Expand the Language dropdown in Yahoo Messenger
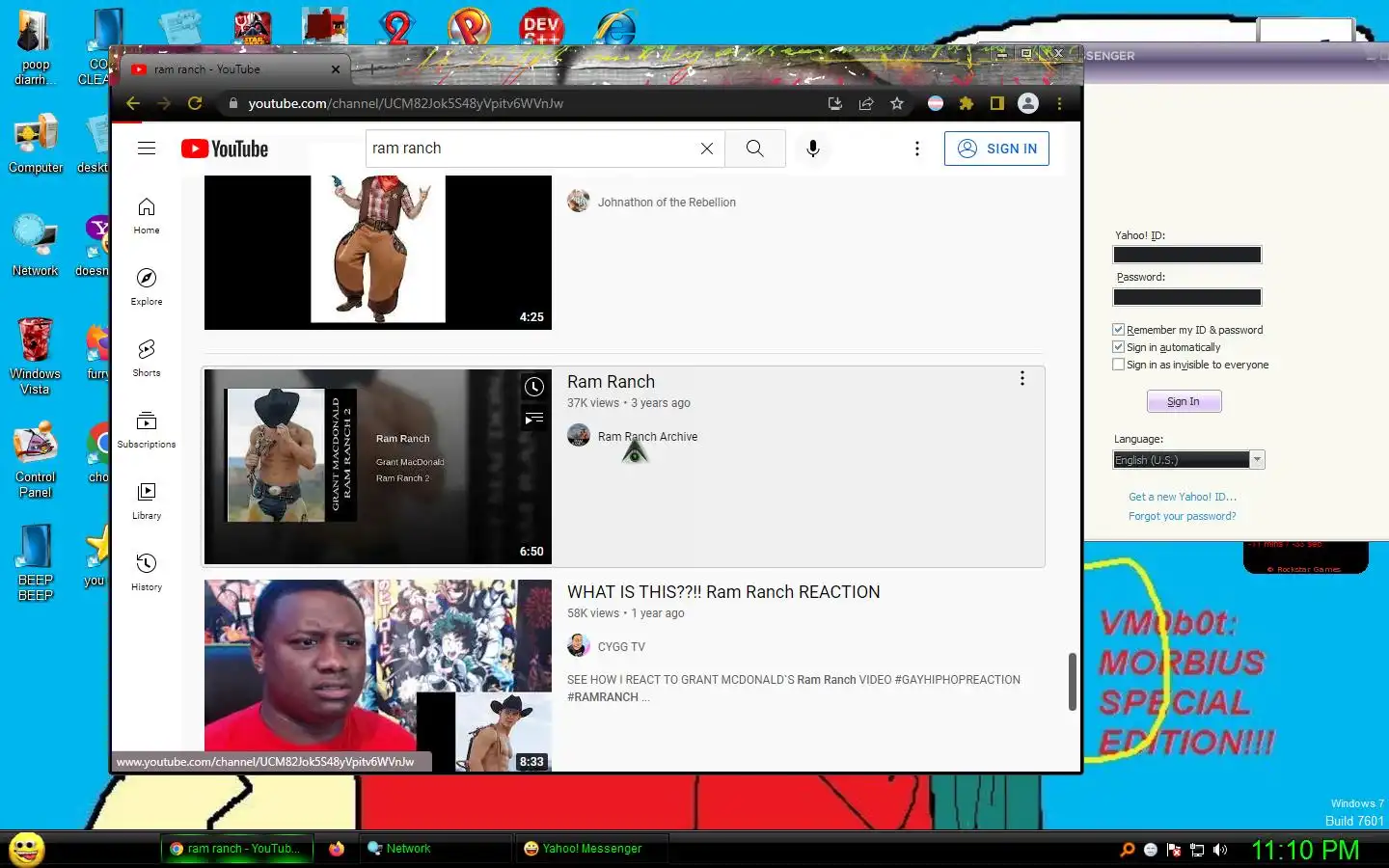The height and width of the screenshot is (868, 1389). point(1257,460)
